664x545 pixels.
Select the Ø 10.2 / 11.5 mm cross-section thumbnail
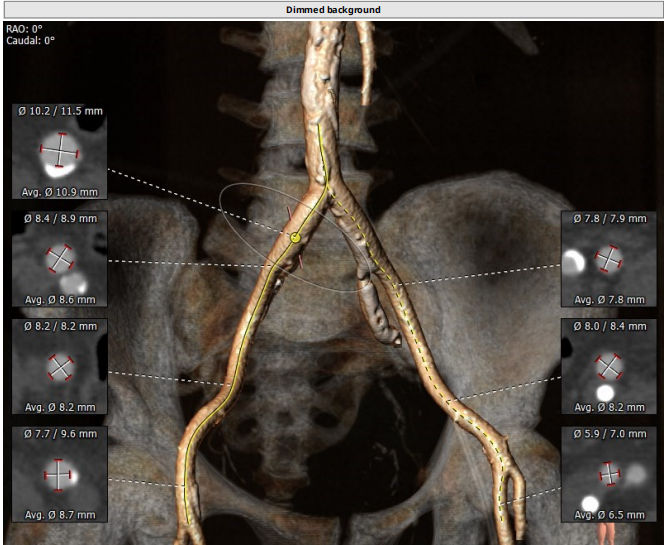(59, 150)
